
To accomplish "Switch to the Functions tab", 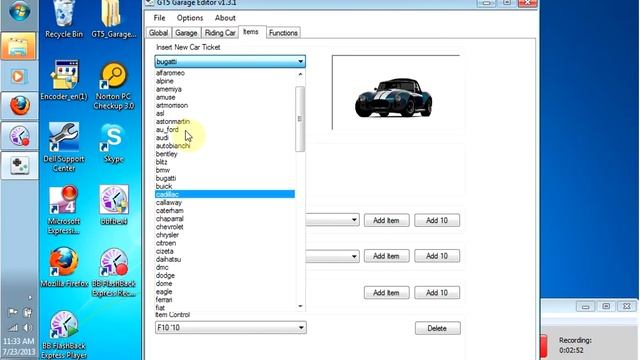I will tap(283, 33).
